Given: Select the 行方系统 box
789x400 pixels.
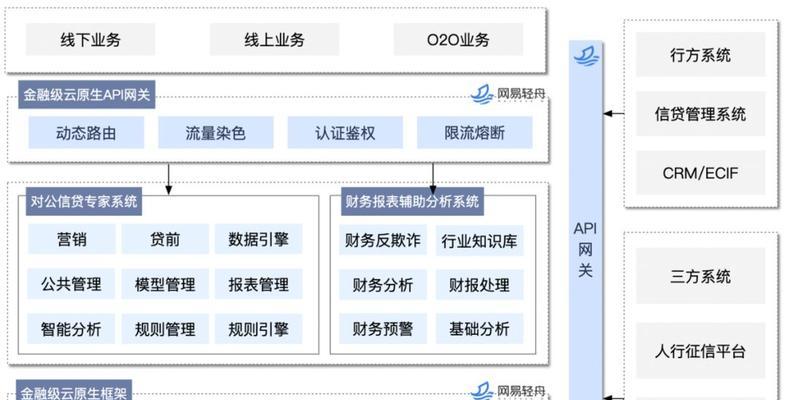Looking at the screenshot, I should (x=700, y=54).
